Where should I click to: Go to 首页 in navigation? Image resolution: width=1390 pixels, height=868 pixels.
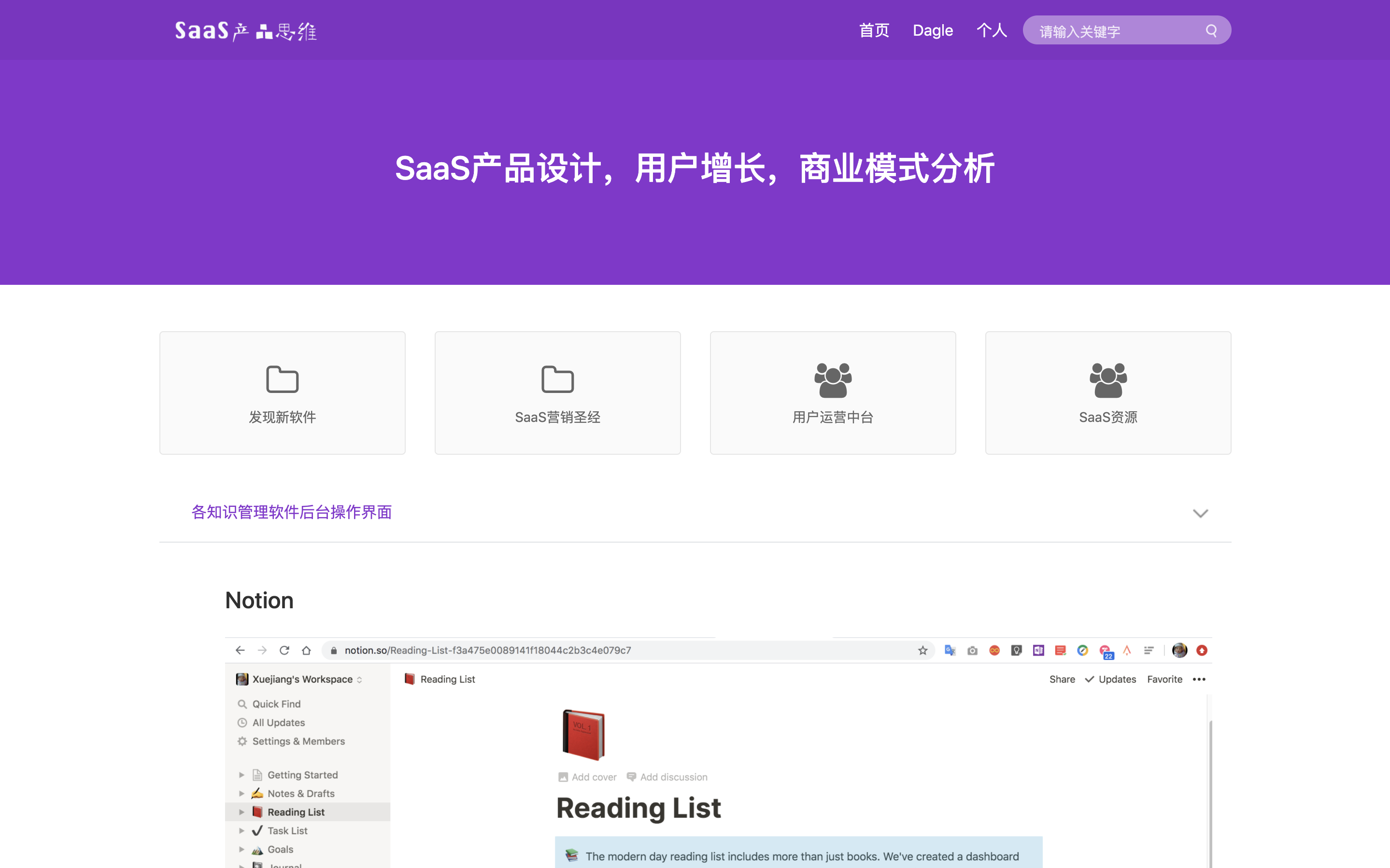874,30
